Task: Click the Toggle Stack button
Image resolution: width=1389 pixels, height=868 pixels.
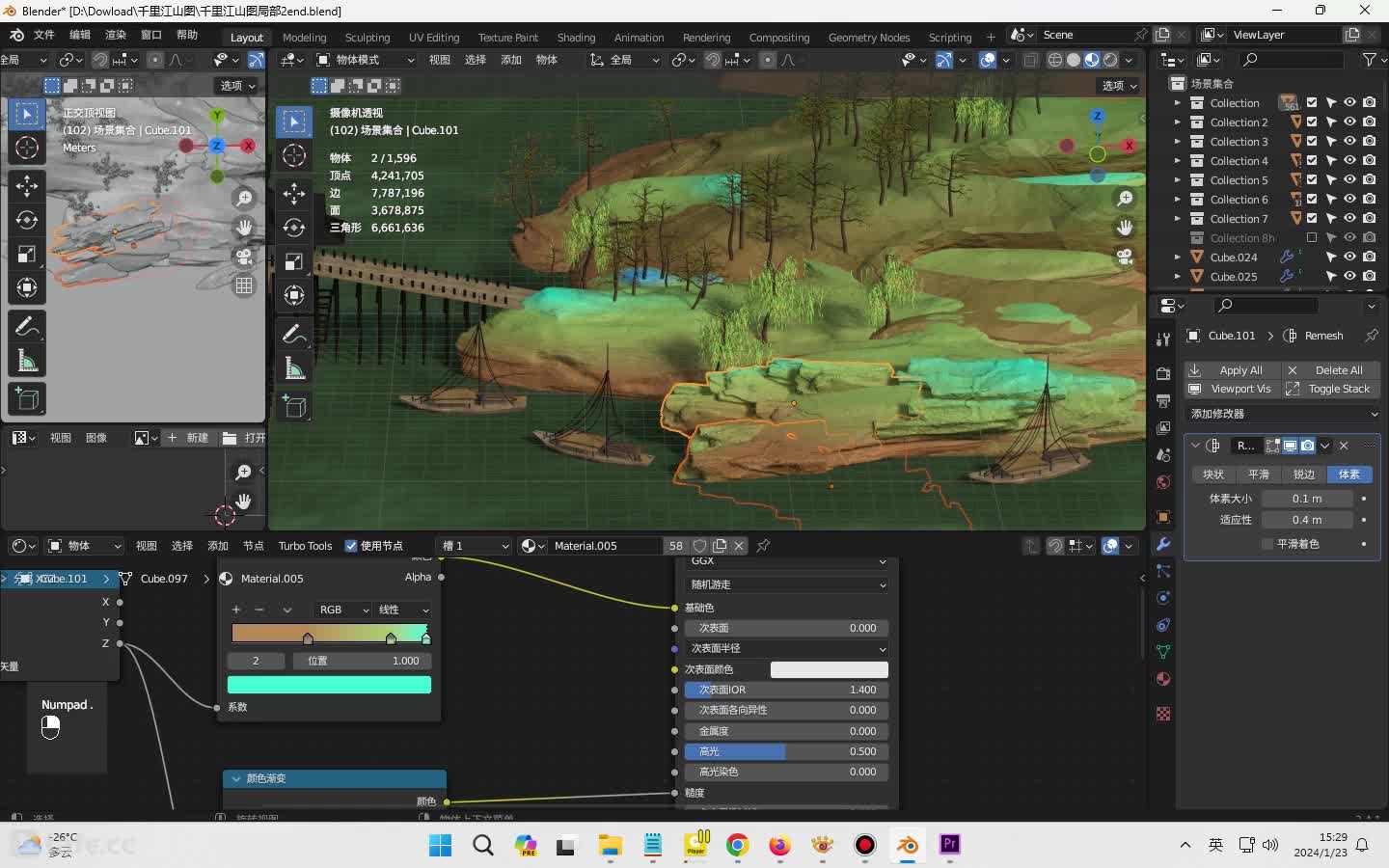Action: (x=1331, y=389)
